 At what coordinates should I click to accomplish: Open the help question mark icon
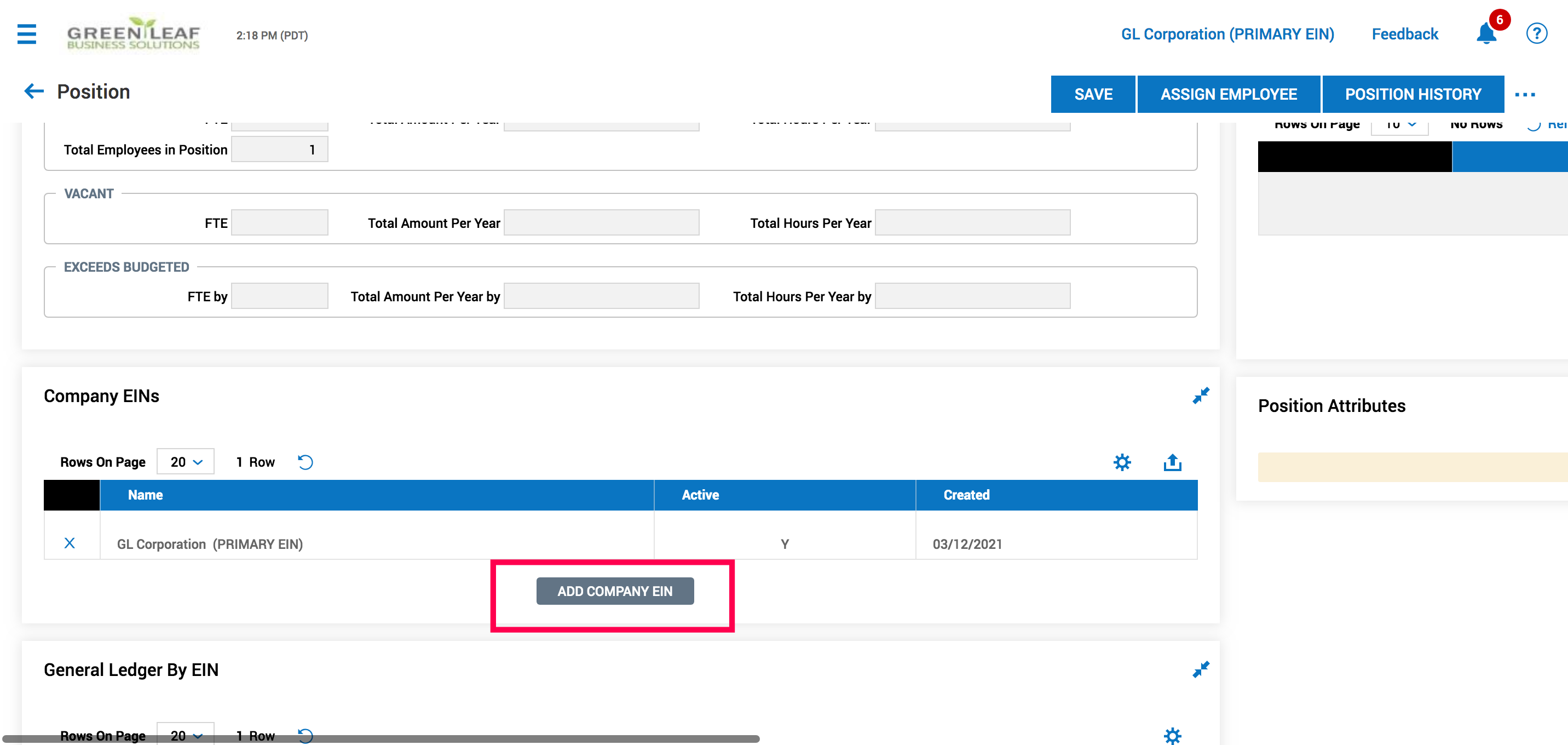(x=1536, y=33)
